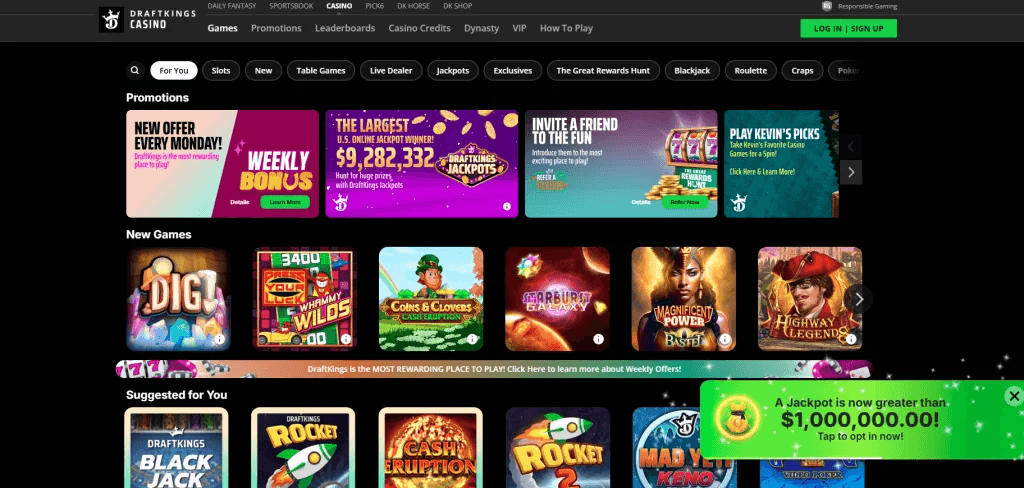Open the Coins & Clovers game thumbnail
Viewport: 1024px width, 488px height.
tap(431, 299)
